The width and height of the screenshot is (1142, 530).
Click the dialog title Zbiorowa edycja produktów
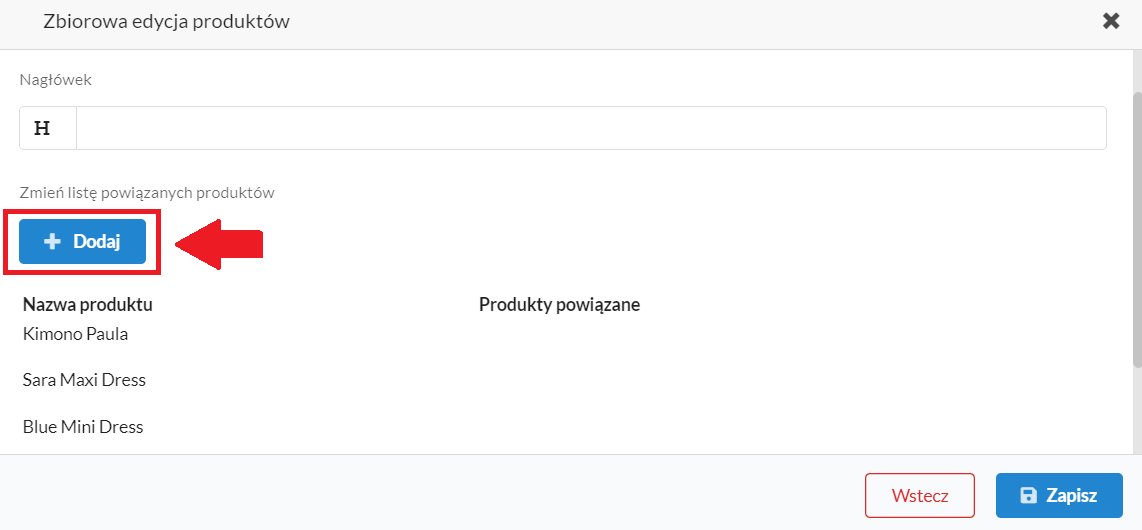(167, 21)
